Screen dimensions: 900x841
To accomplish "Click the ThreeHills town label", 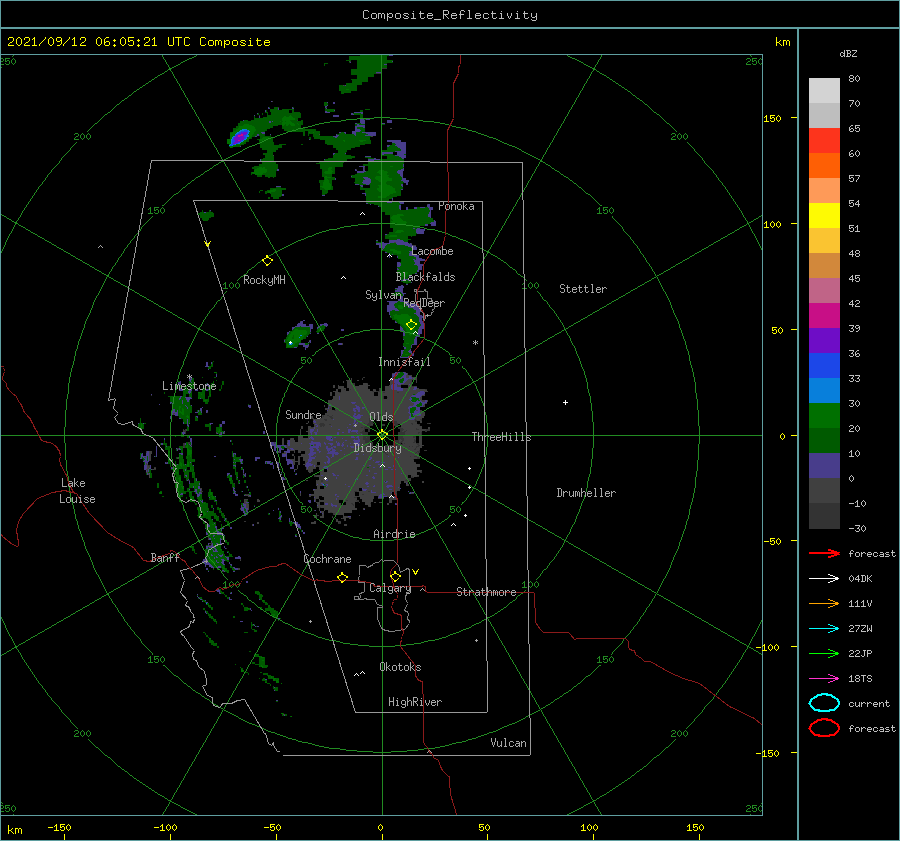I will coord(501,437).
